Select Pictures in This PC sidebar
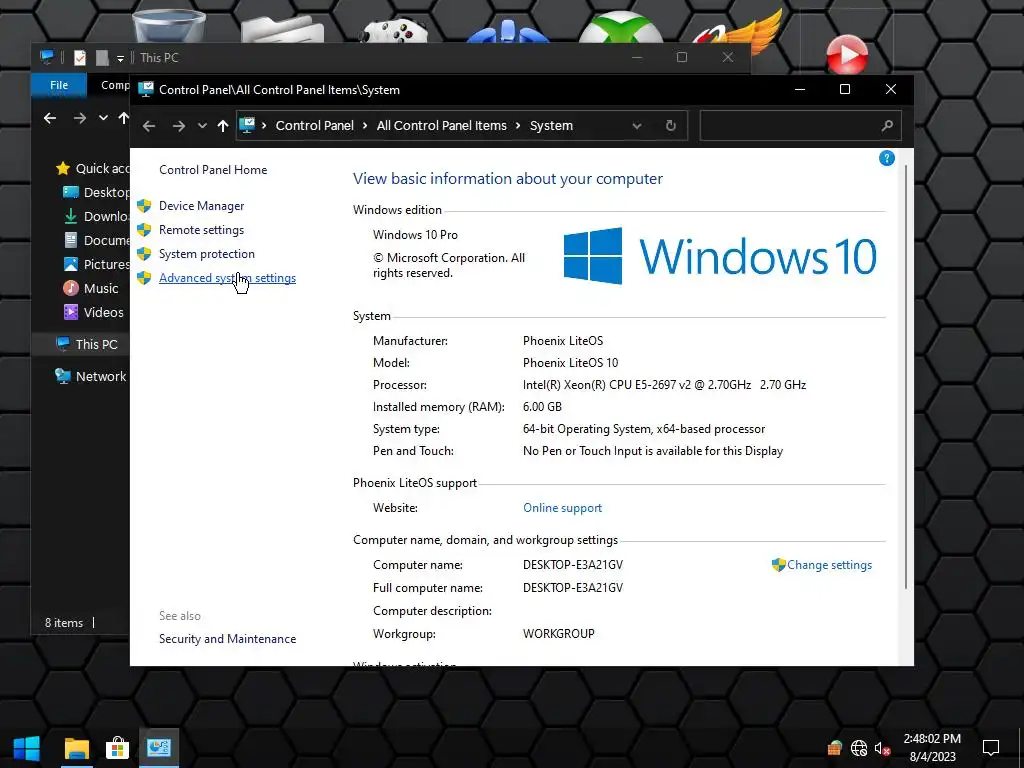Viewport: 1024px width, 768px height. coord(96,264)
